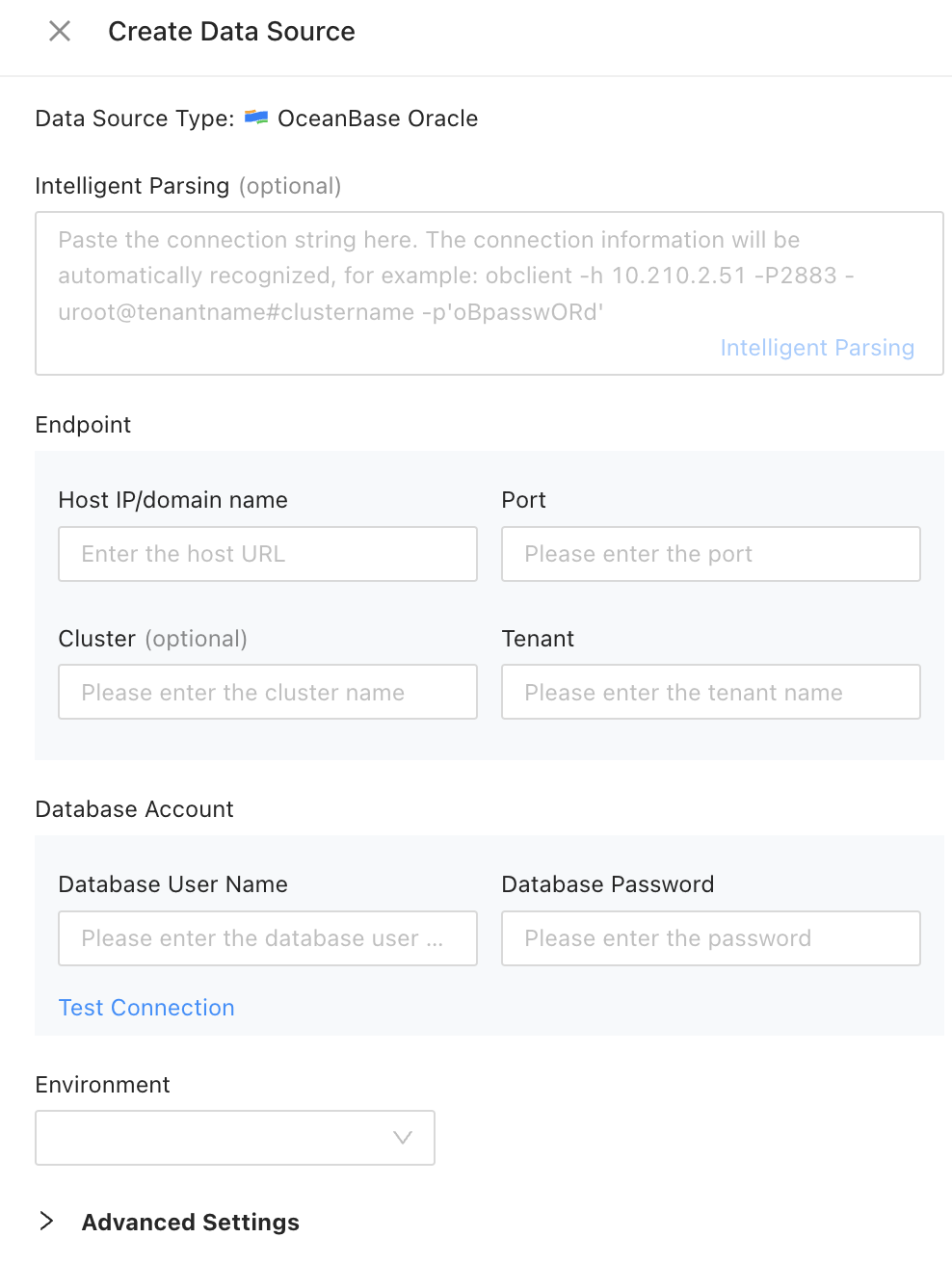Click the Database Password field
This screenshot has width=952, height=1264.
[710, 938]
